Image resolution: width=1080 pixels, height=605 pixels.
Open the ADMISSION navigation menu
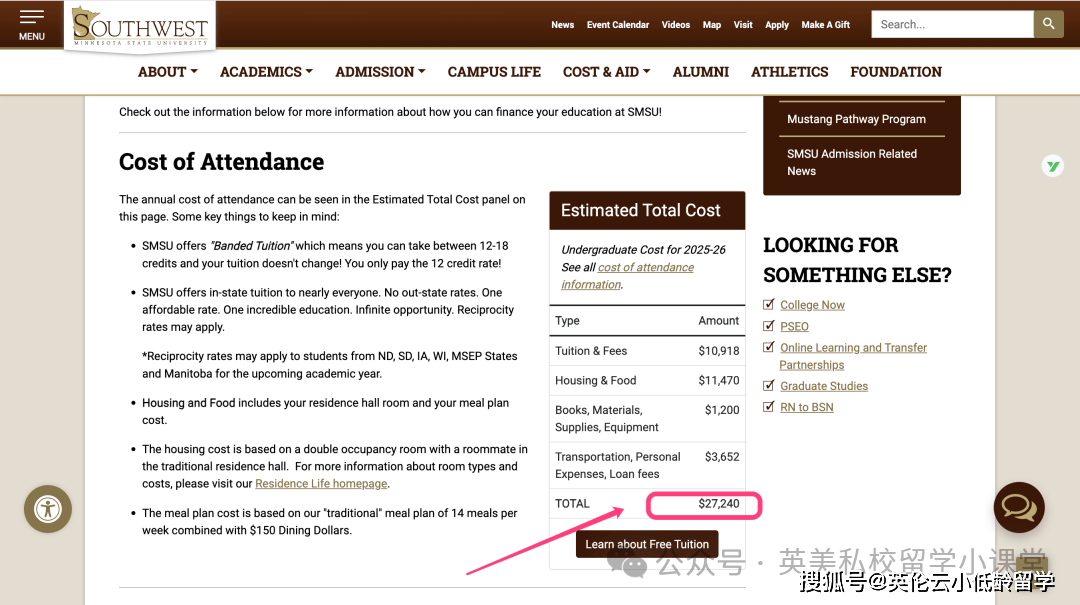pos(380,72)
